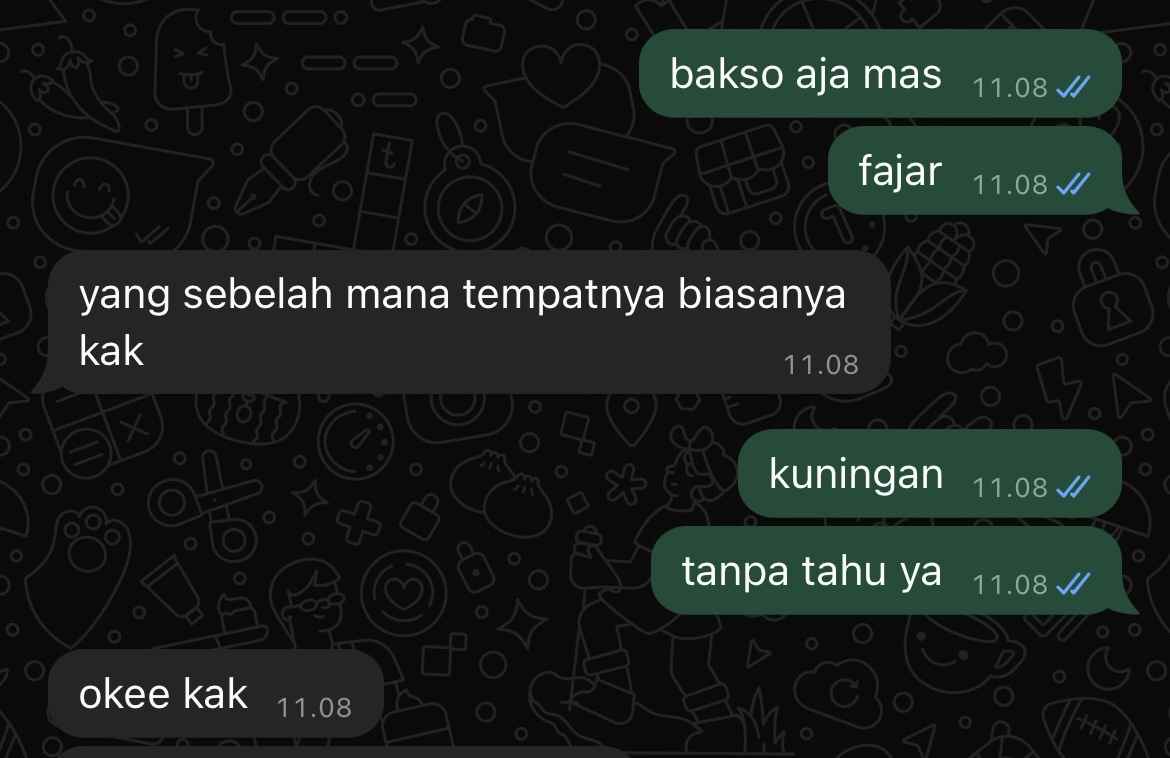Select the "tanpa tahu ya" message text

(x=812, y=572)
